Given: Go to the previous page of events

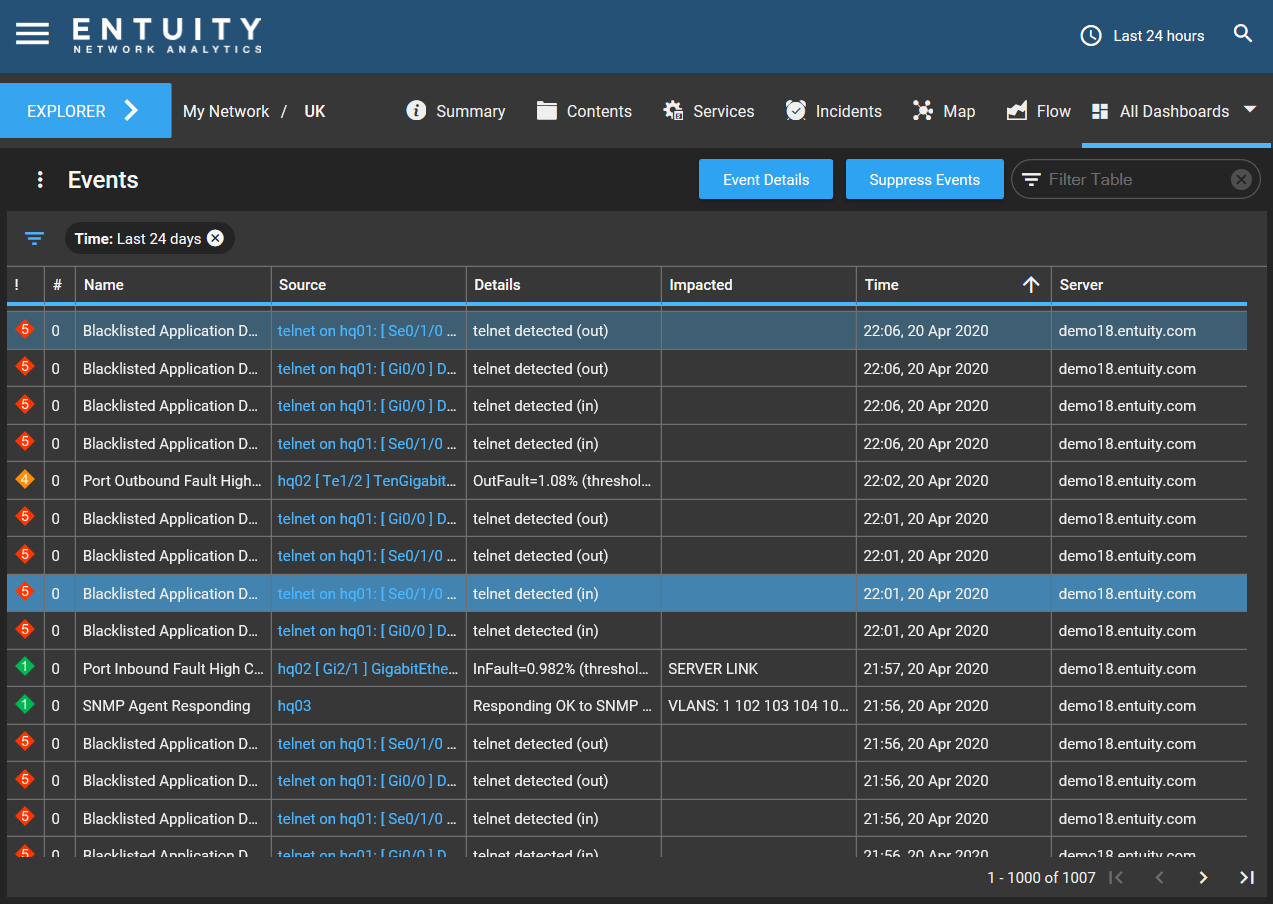Looking at the screenshot, I should click(x=1160, y=877).
